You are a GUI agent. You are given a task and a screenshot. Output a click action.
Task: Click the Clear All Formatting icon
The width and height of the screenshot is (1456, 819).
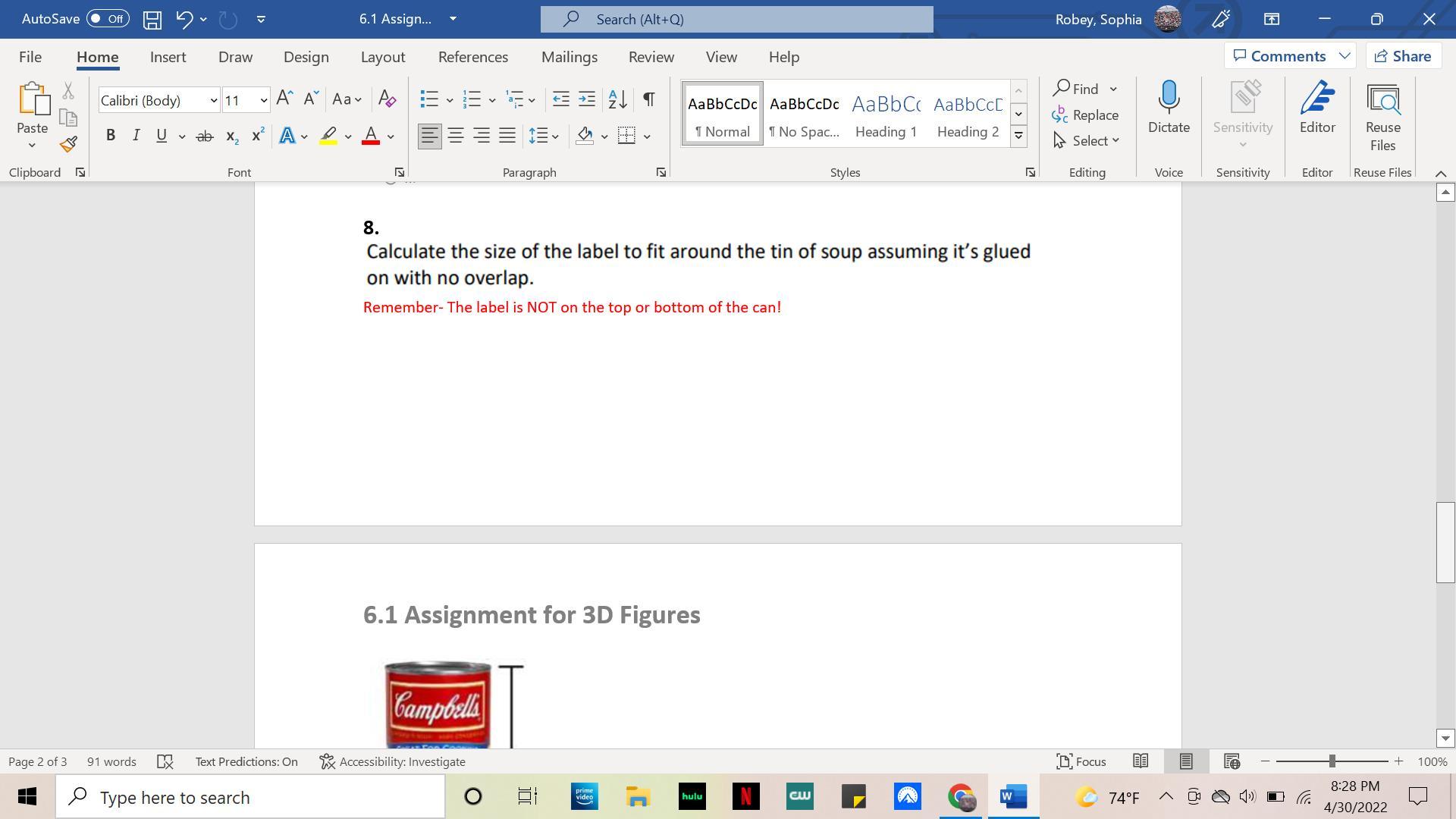[387, 99]
